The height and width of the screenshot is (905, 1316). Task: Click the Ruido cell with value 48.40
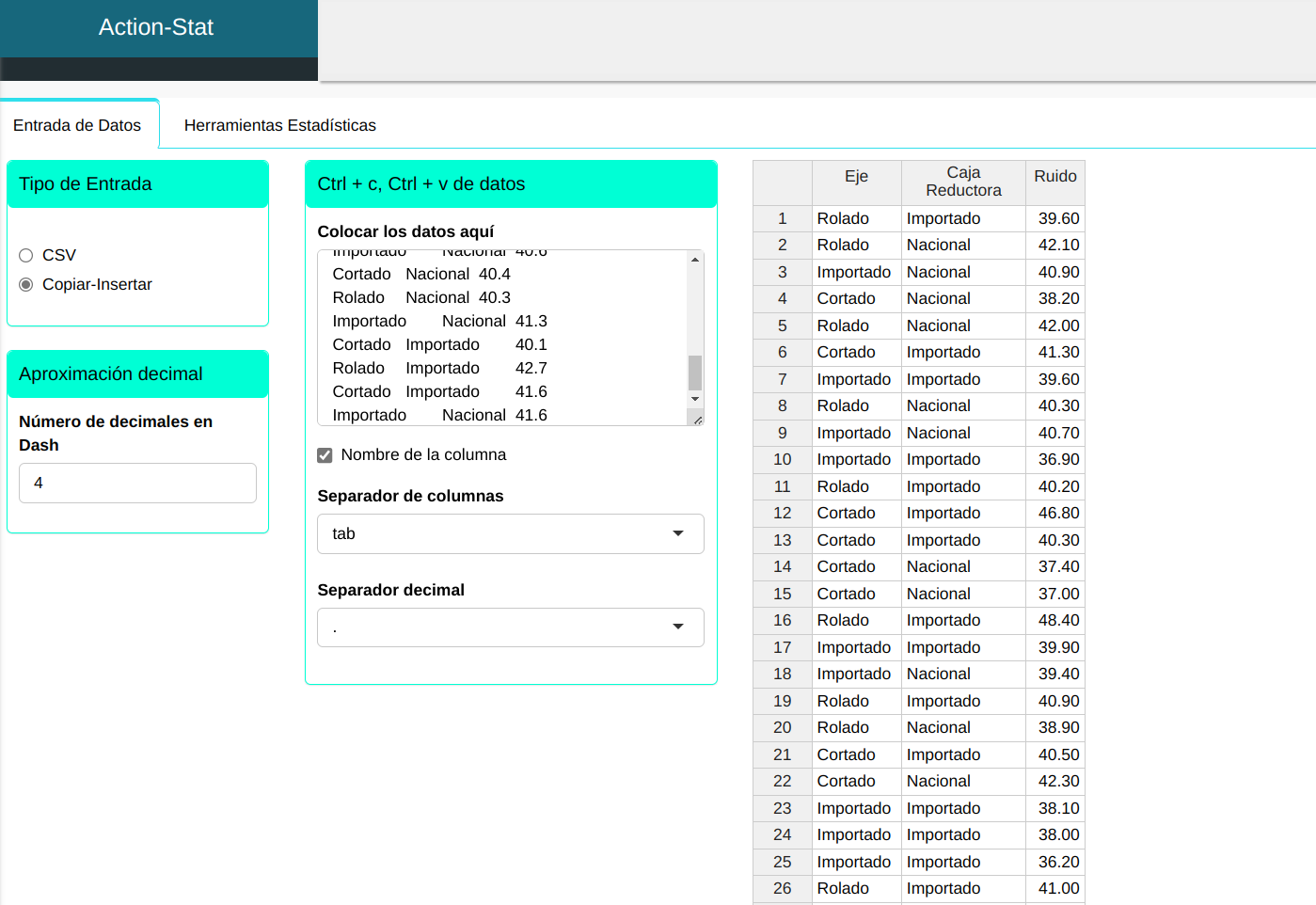(1057, 620)
